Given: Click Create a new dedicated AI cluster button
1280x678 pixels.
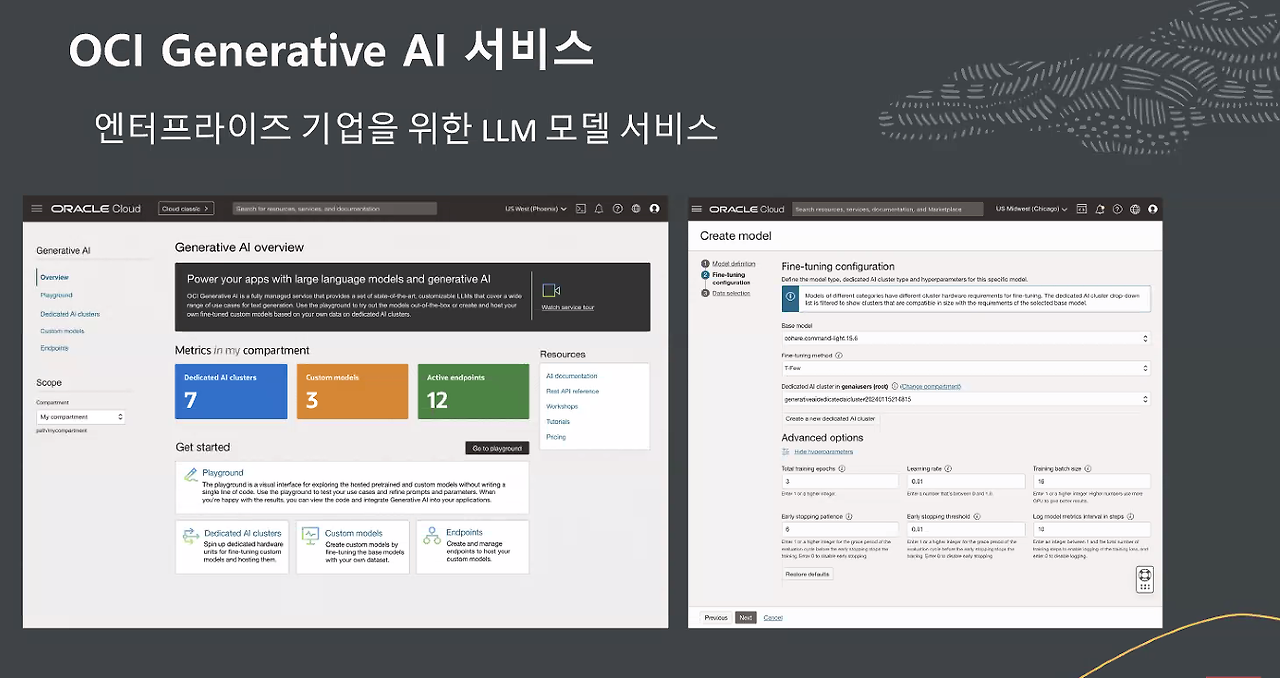Looking at the screenshot, I should click(x=830, y=419).
